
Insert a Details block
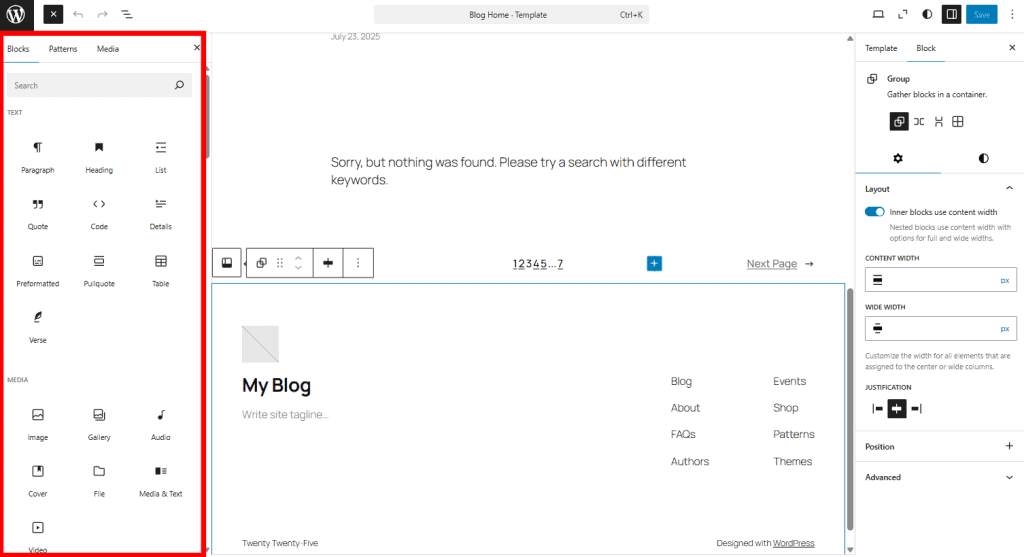(161, 214)
